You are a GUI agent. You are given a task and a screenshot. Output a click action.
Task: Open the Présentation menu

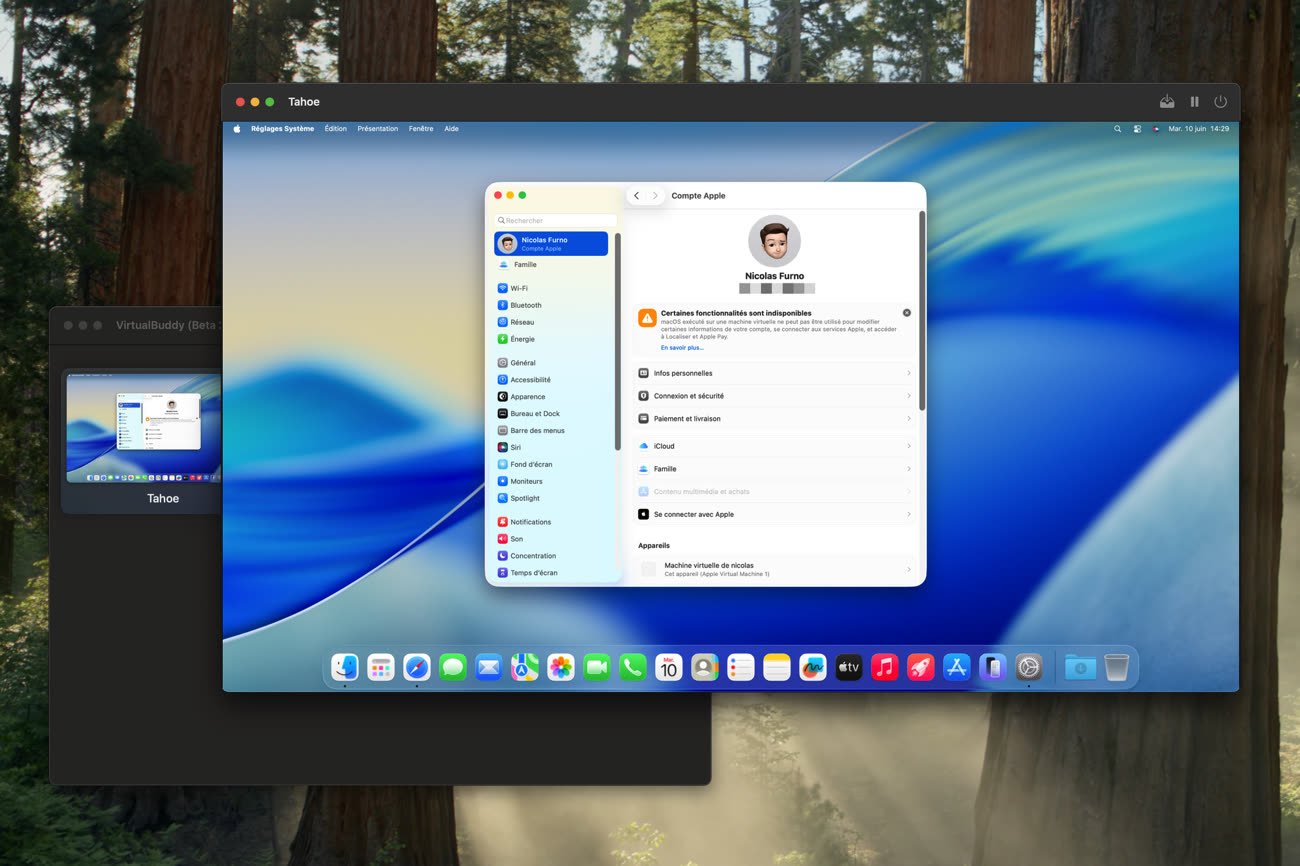click(x=378, y=129)
